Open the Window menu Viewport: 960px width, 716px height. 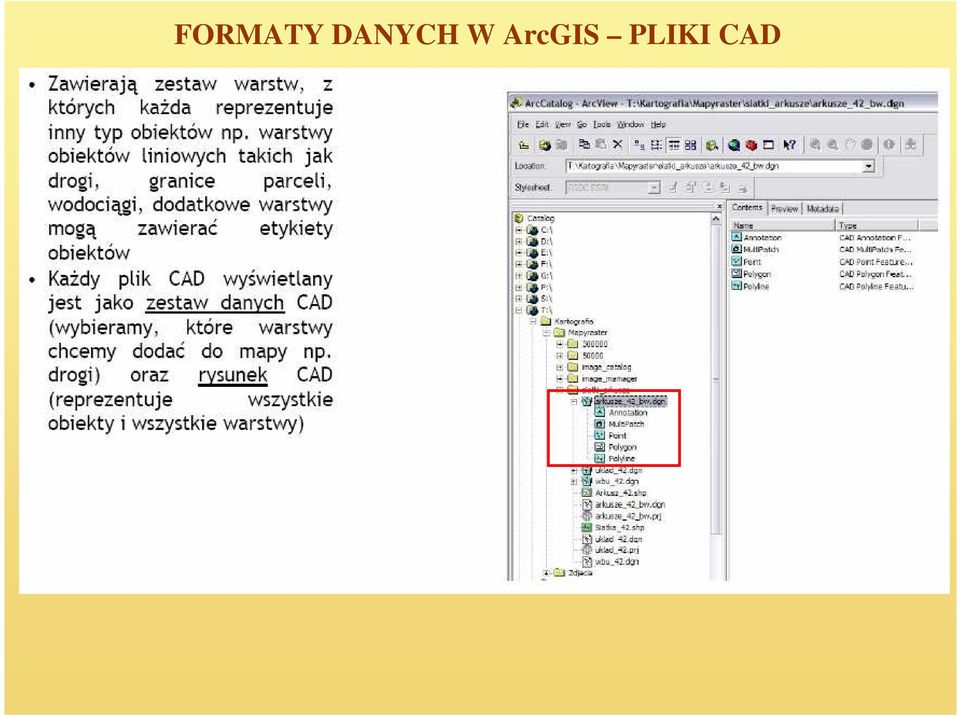coord(631,124)
